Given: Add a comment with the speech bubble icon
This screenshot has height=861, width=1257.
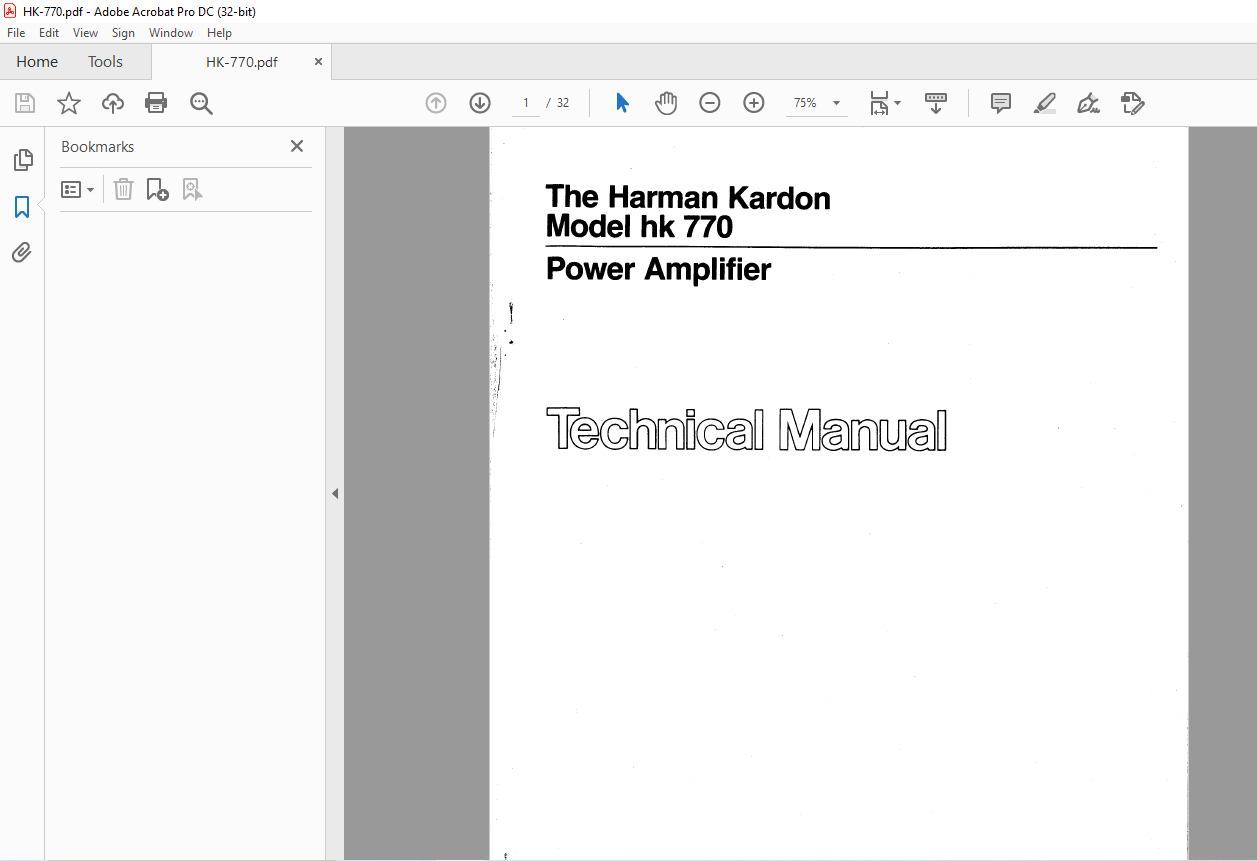Looking at the screenshot, I should pyautogui.click(x=1001, y=103).
